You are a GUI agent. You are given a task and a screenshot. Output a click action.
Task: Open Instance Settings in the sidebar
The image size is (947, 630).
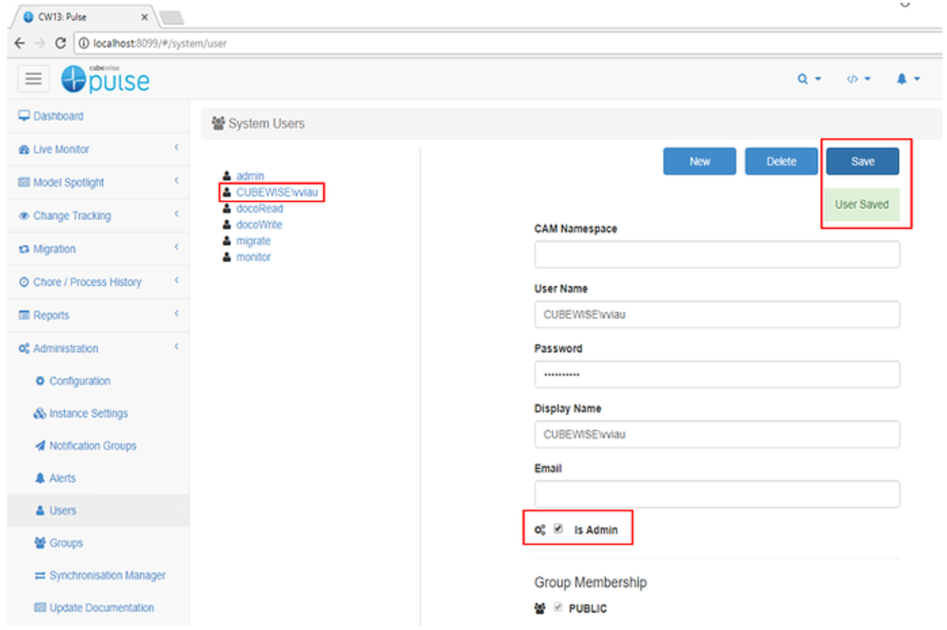[88, 414]
